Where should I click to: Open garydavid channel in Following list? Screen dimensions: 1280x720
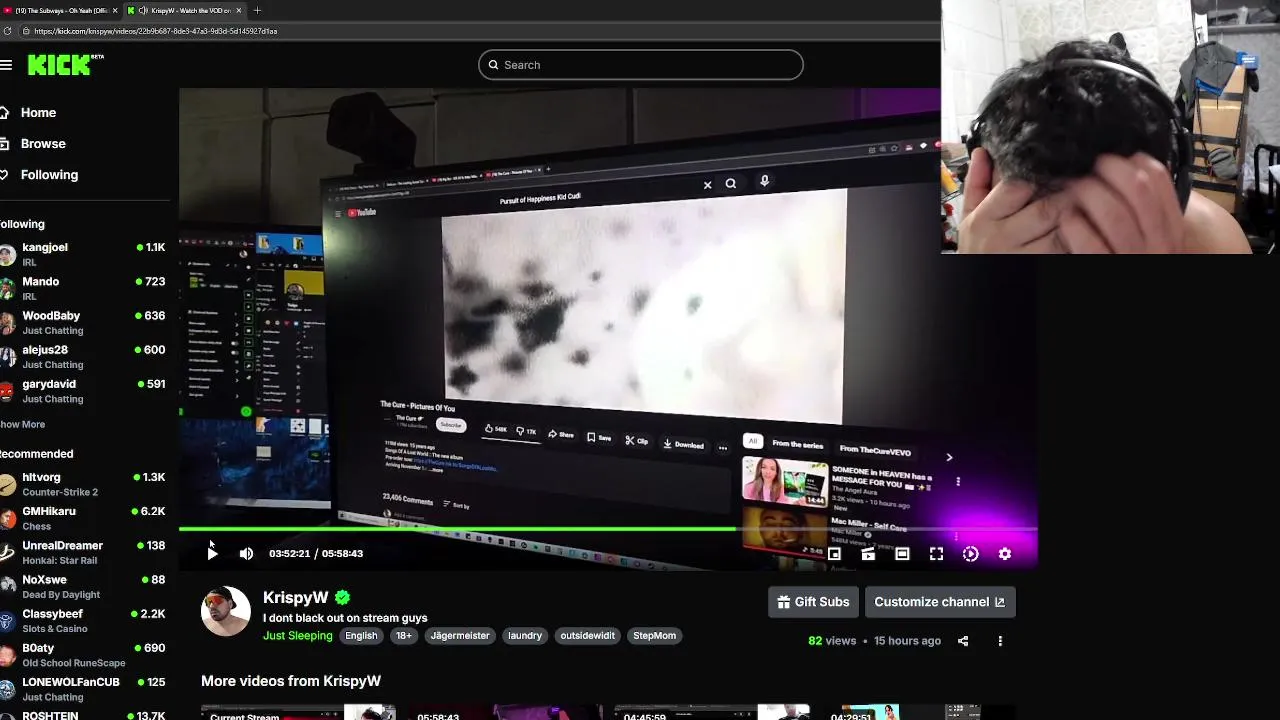(x=84, y=391)
